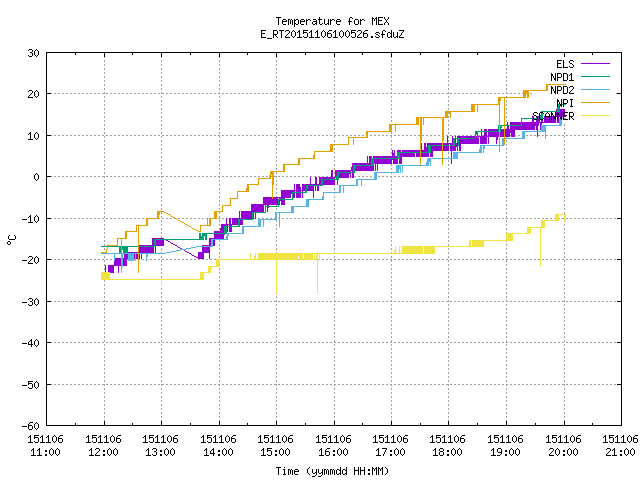Click the yellow SCANNER legend line sample
Screen dimensions: 640x480
(595, 116)
